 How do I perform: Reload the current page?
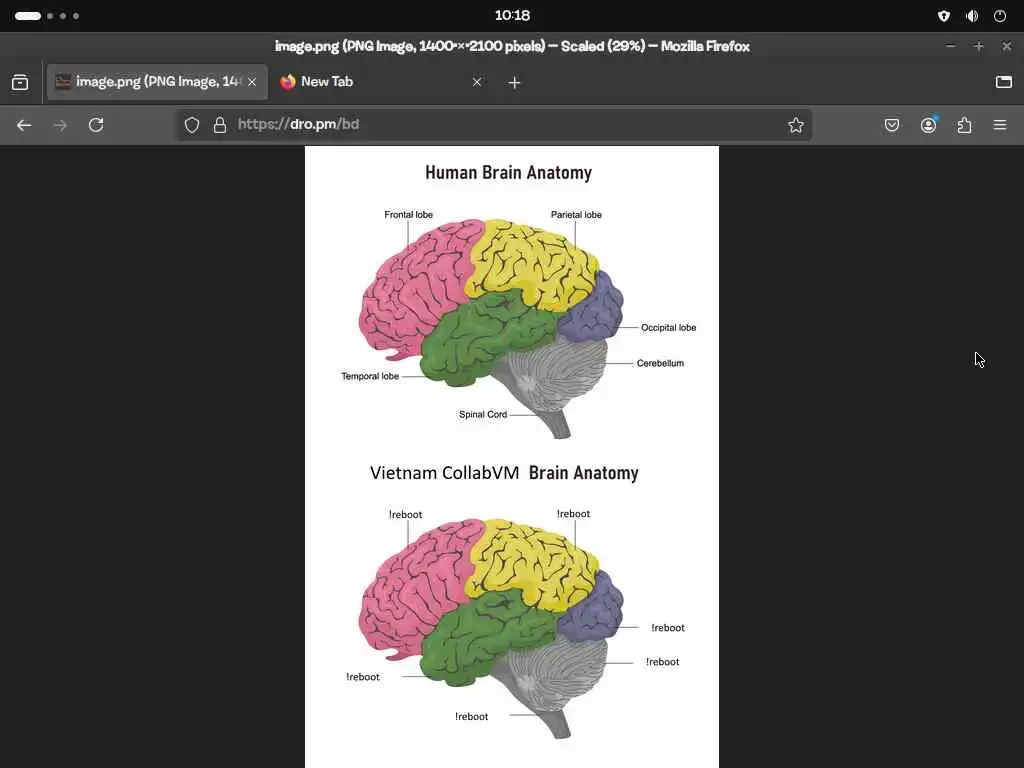click(x=96, y=125)
